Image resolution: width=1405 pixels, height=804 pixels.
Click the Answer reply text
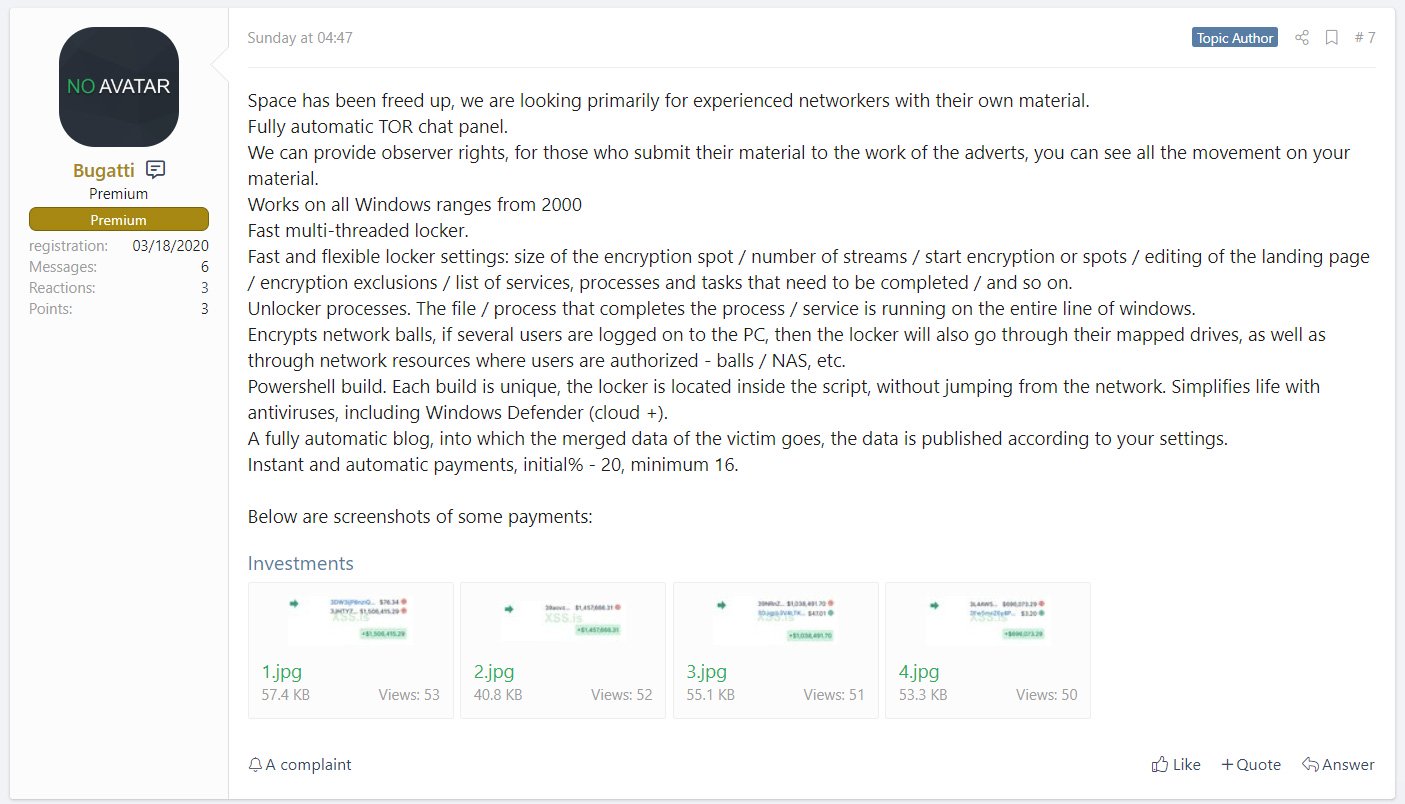point(1348,764)
